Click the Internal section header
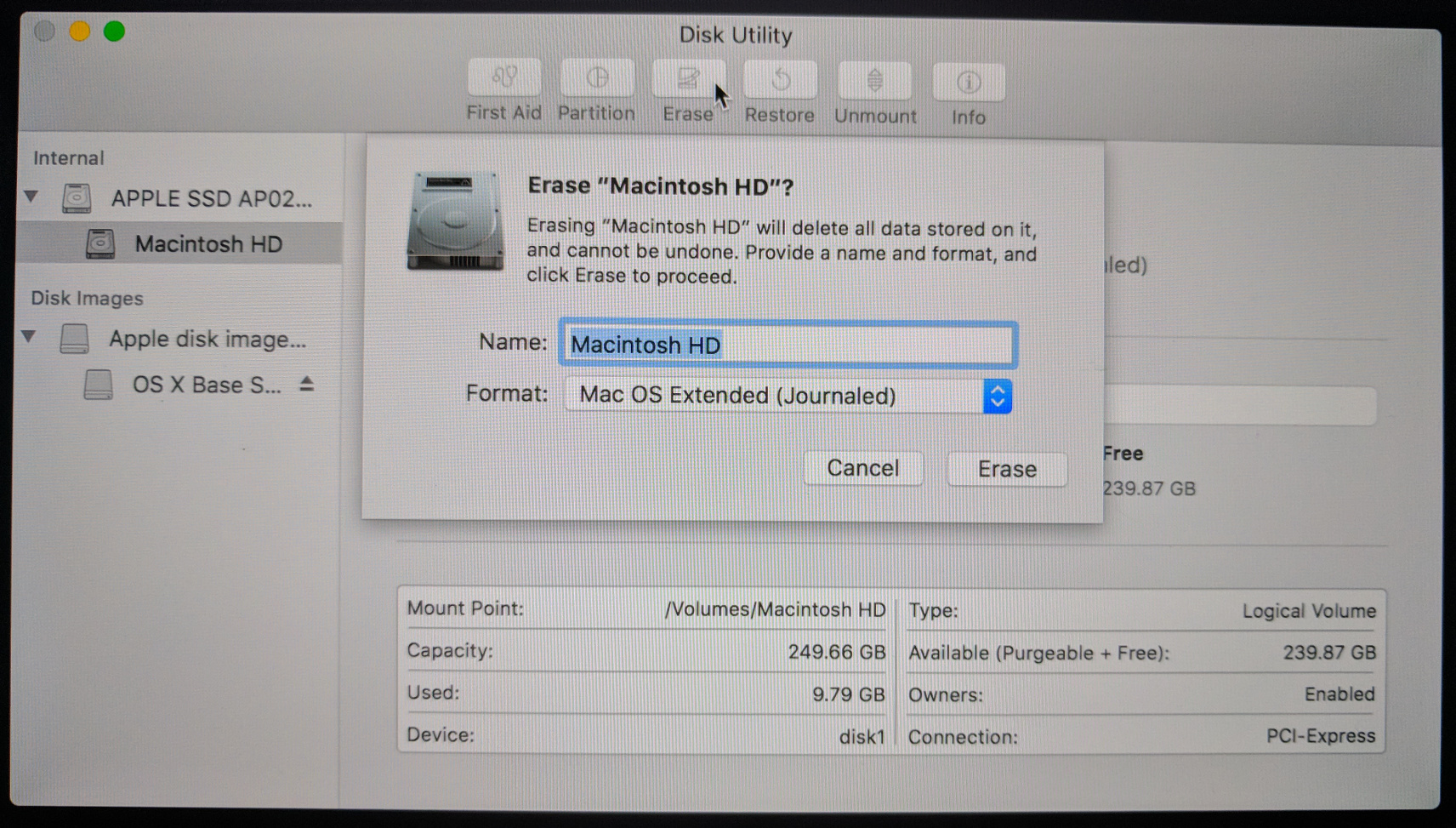This screenshot has width=1456, height=828. tap(68, 157)
